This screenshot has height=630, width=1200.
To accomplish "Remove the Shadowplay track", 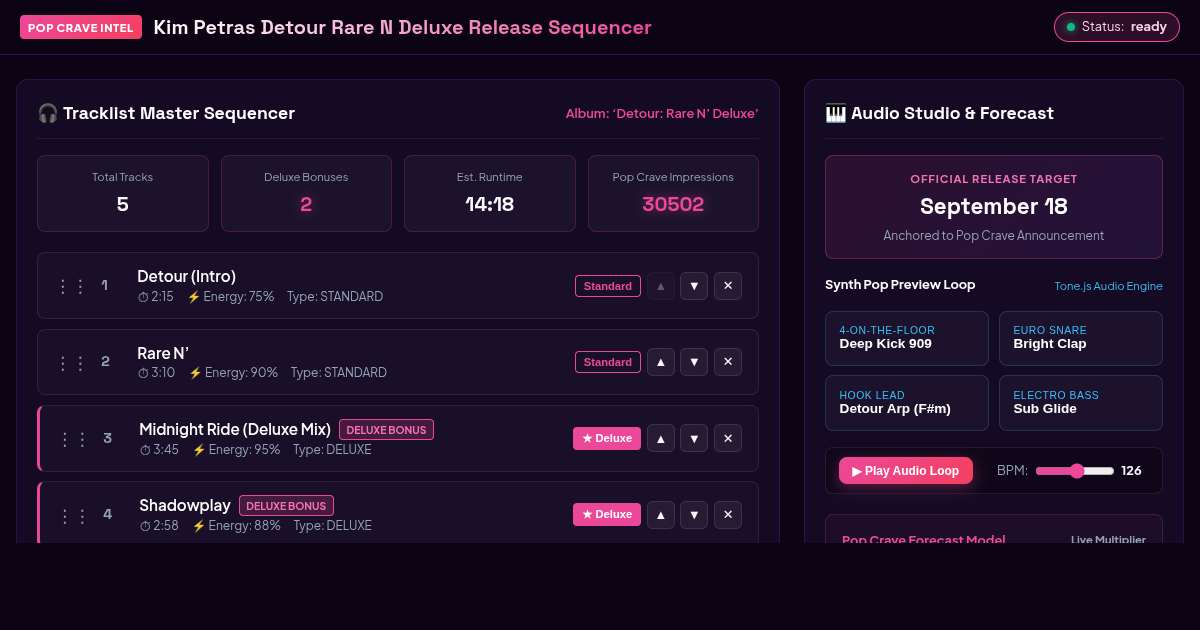I will pos(728,514).
